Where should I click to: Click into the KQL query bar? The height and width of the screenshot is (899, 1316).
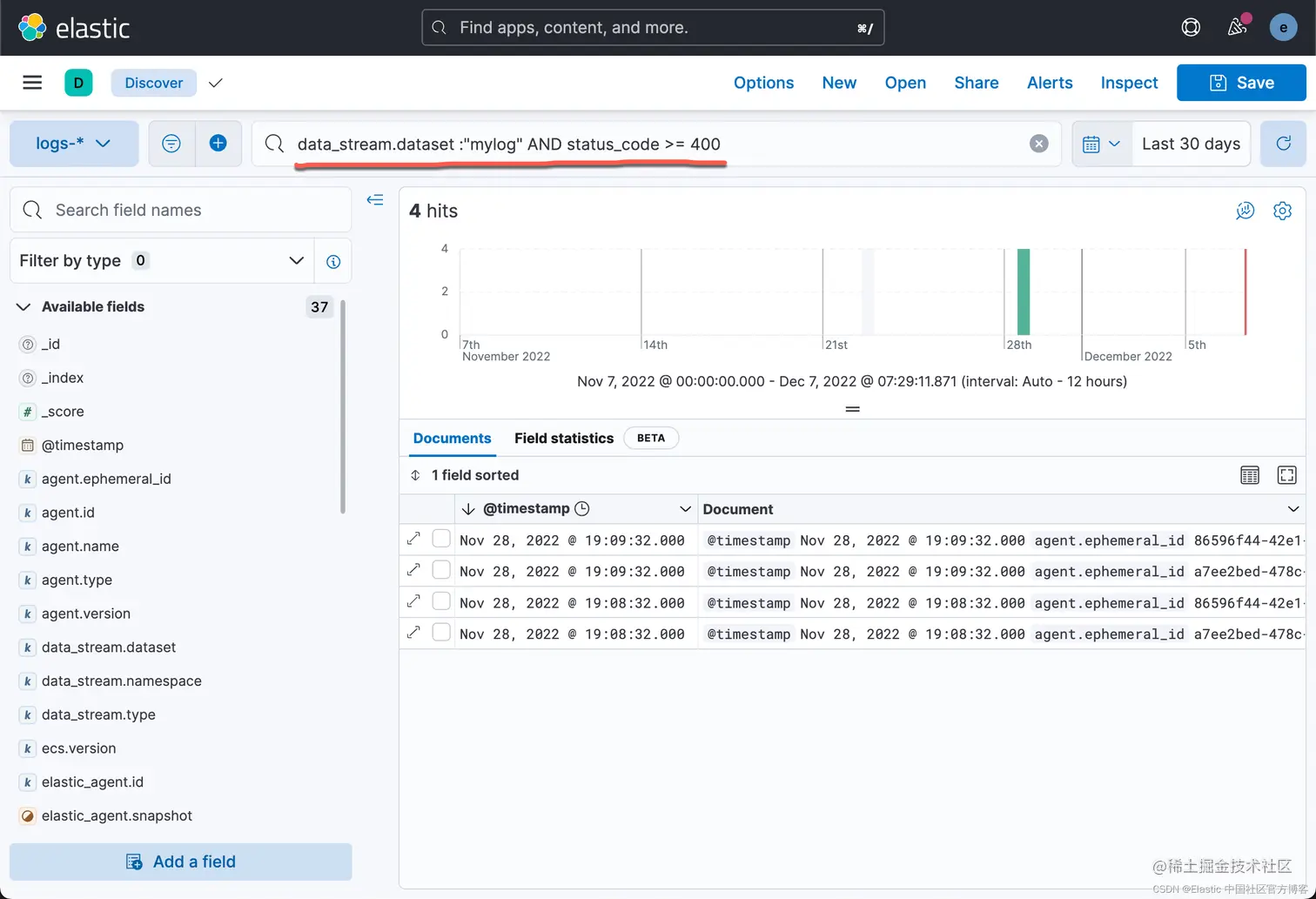tap(657, 144)
